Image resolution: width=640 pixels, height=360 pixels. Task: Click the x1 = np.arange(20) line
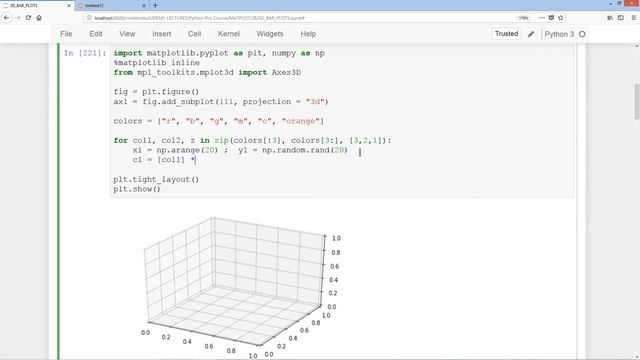point(240,150)
